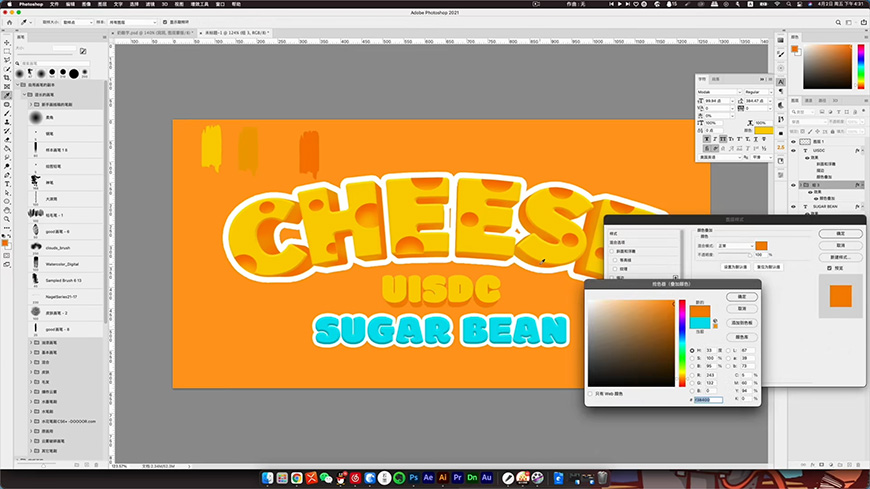870x489 pixels.
Task: Select the Horizontal Type tool
Action: coord(6,185)
